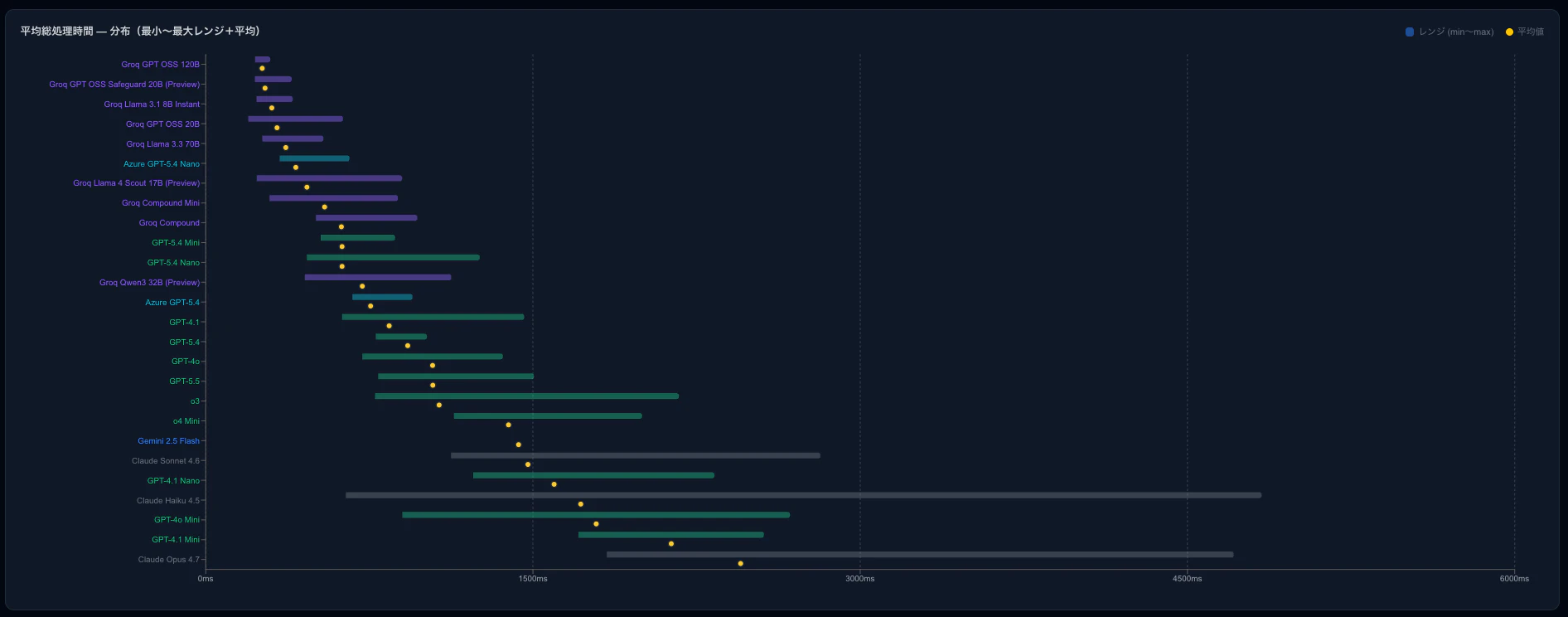Click the Gemini 2.5 Flash average dot
Image resolution: width=1568 pixels, height=617 pixels.
[519, 445]
